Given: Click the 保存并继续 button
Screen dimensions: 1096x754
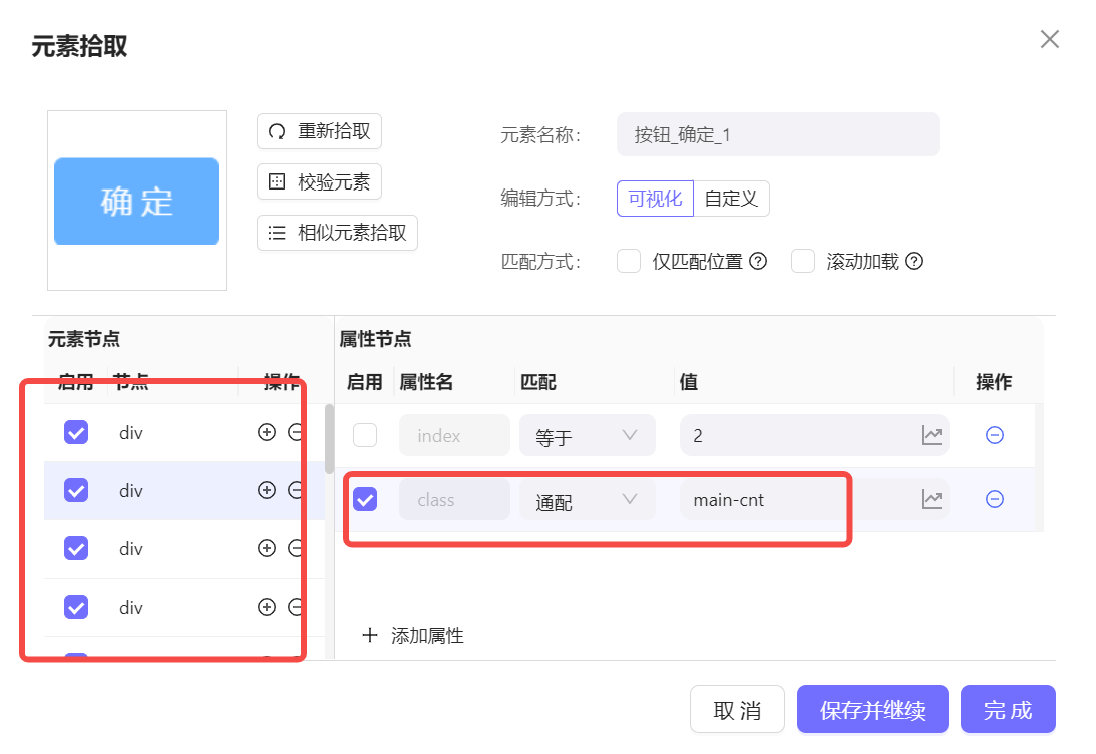Looking at the screenshot, I should 872,709.
